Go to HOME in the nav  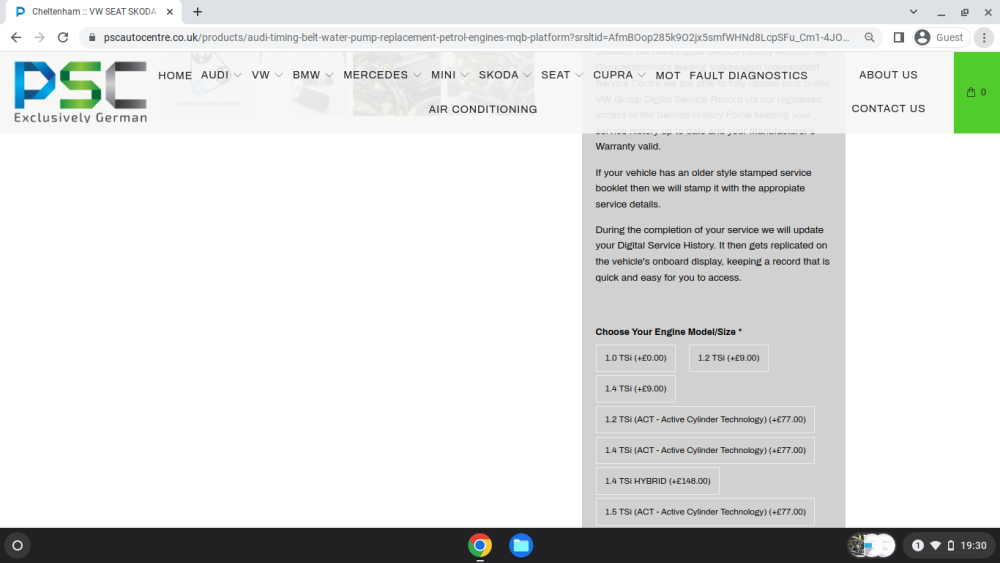(175, 75)
